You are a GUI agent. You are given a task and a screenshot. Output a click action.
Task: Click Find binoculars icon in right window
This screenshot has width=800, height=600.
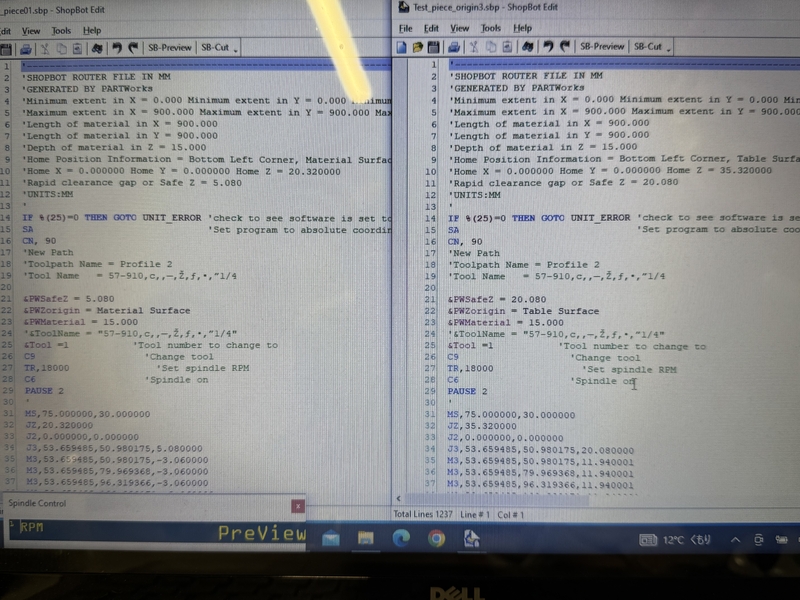(528, 47)
